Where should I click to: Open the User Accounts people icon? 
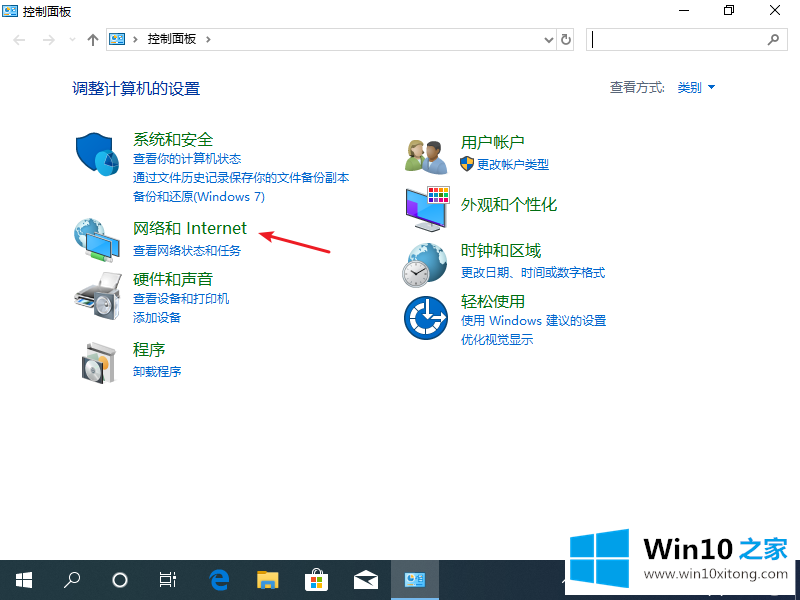[426, 157]
